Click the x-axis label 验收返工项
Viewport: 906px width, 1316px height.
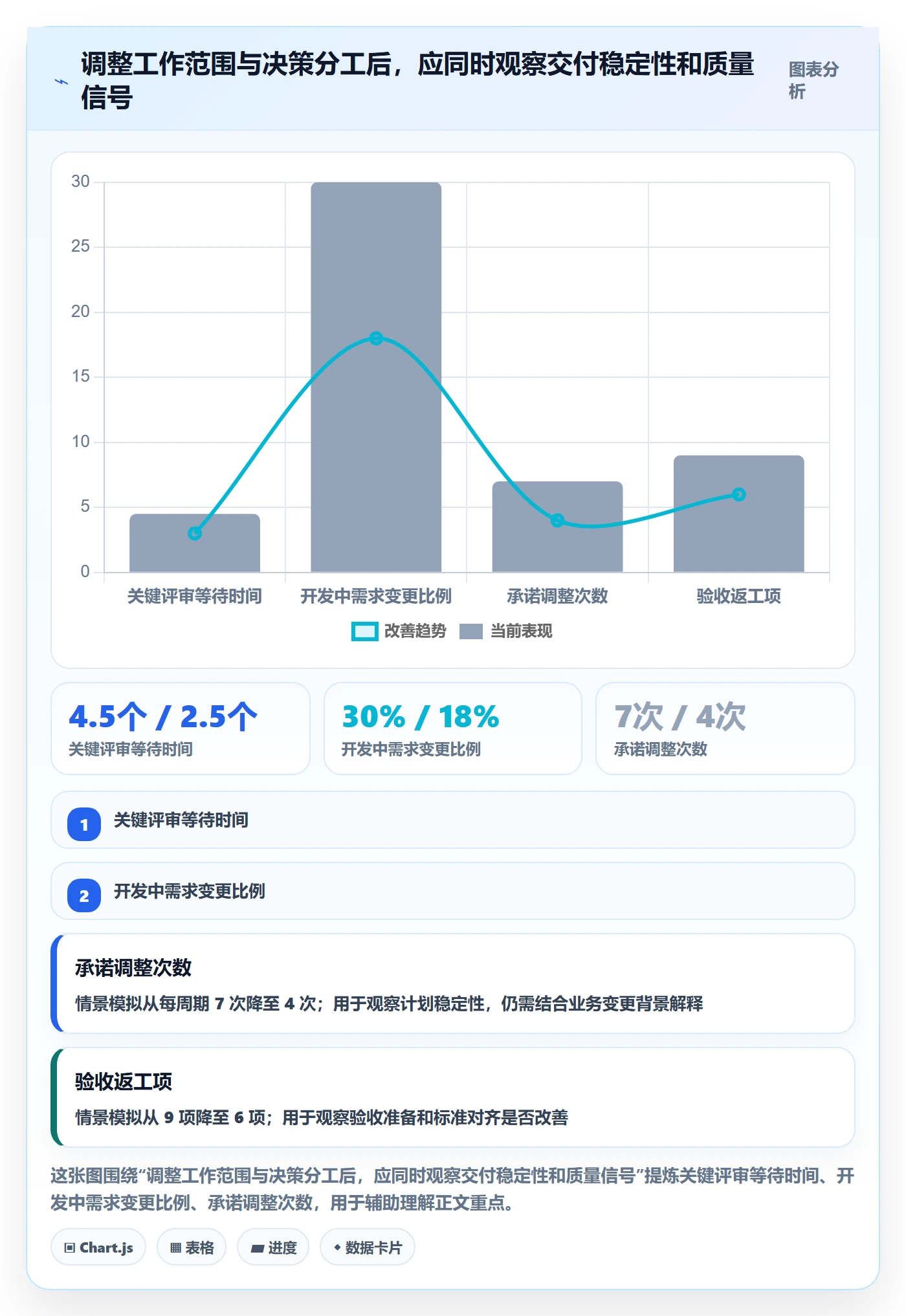click(738, 596)
